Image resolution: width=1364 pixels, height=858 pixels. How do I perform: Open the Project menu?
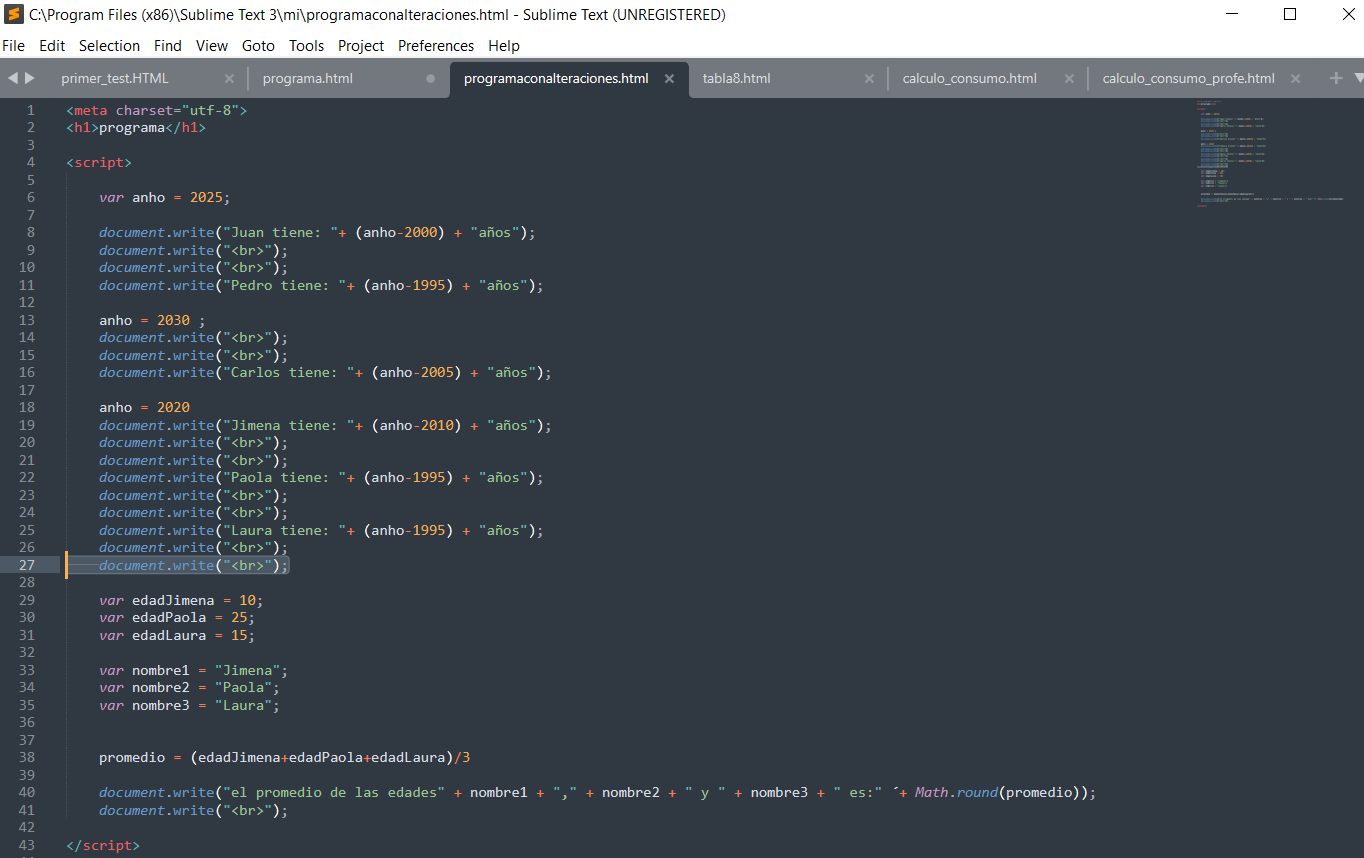(361, 46)
